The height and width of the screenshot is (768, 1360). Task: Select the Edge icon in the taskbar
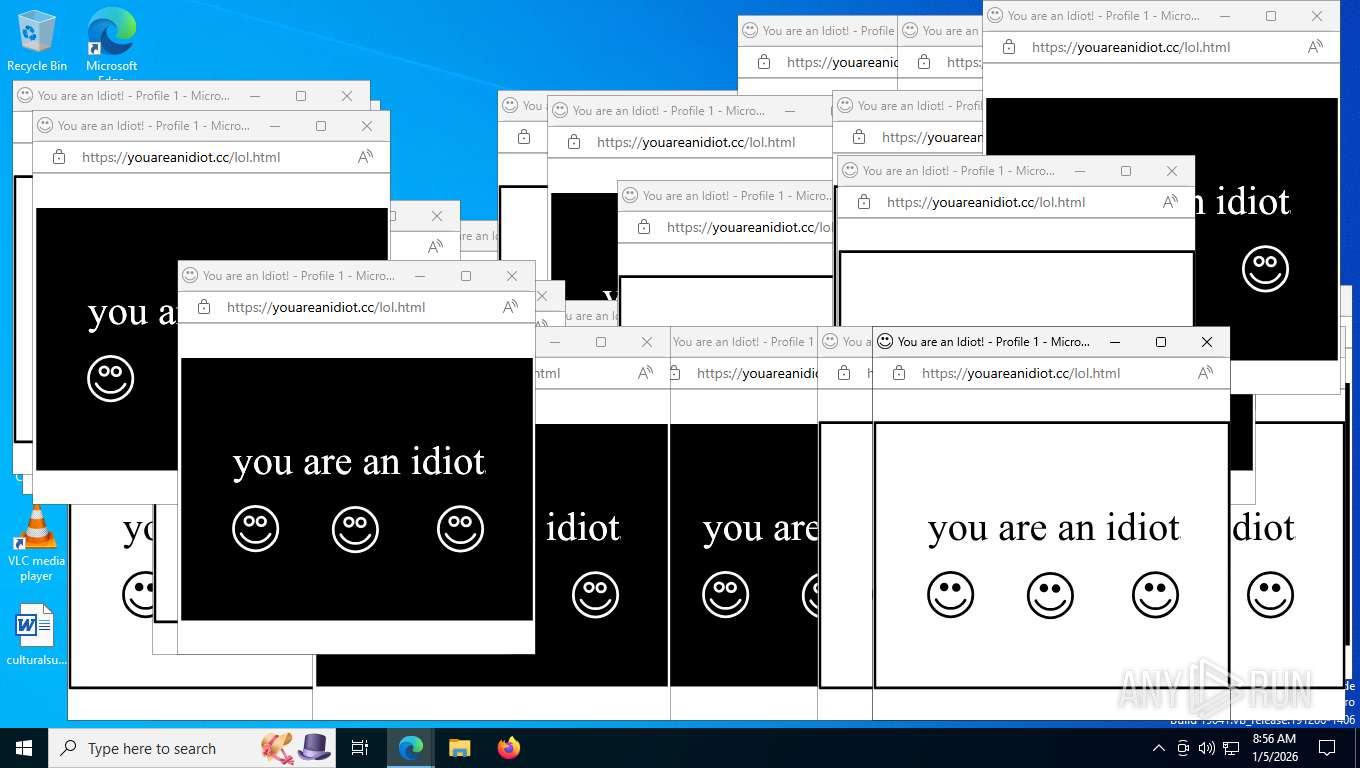pyautogui.click(x=411, y=748)
